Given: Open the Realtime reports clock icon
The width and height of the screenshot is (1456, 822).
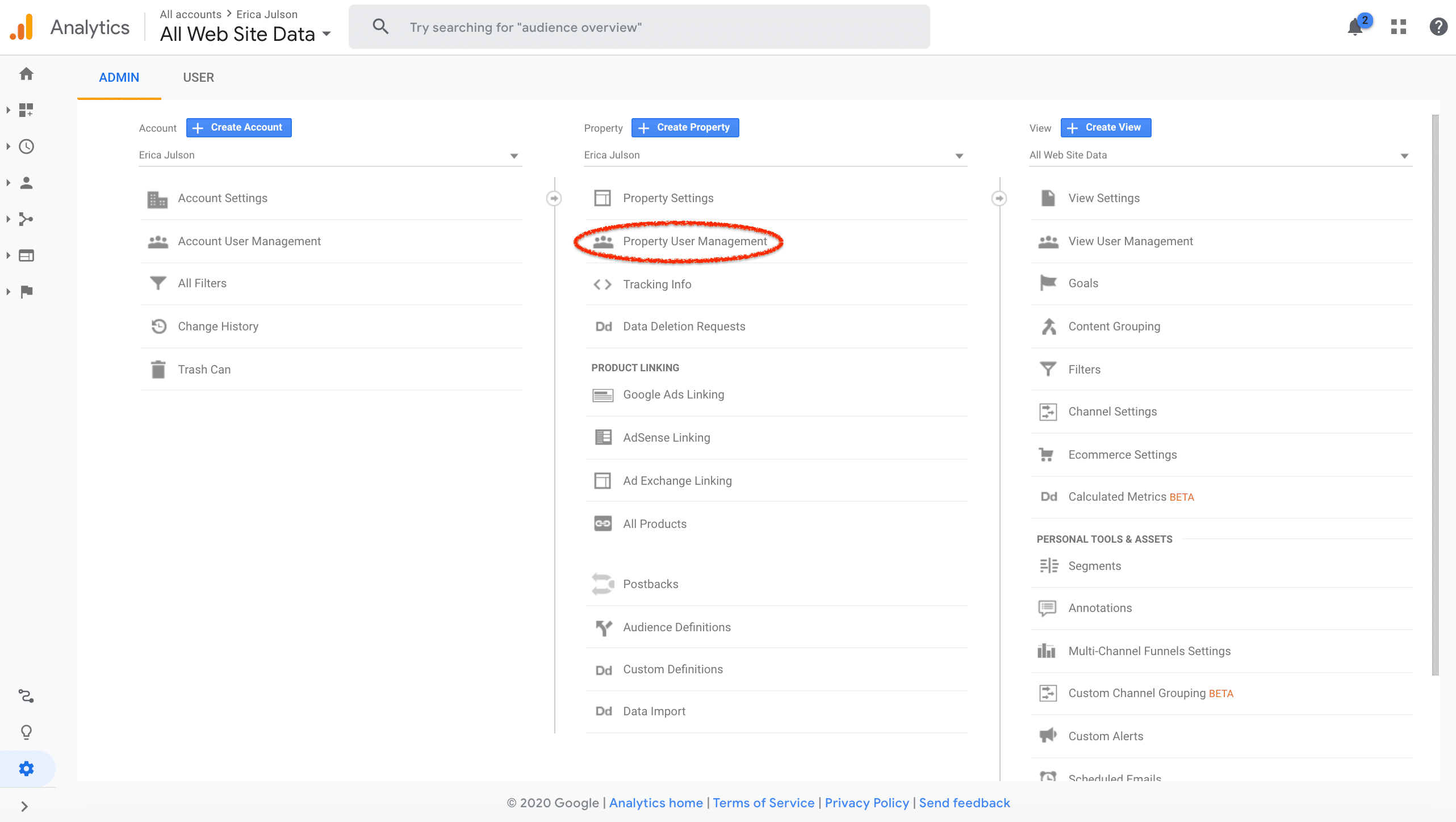Looking at the screenshot, I should [27, 146].
